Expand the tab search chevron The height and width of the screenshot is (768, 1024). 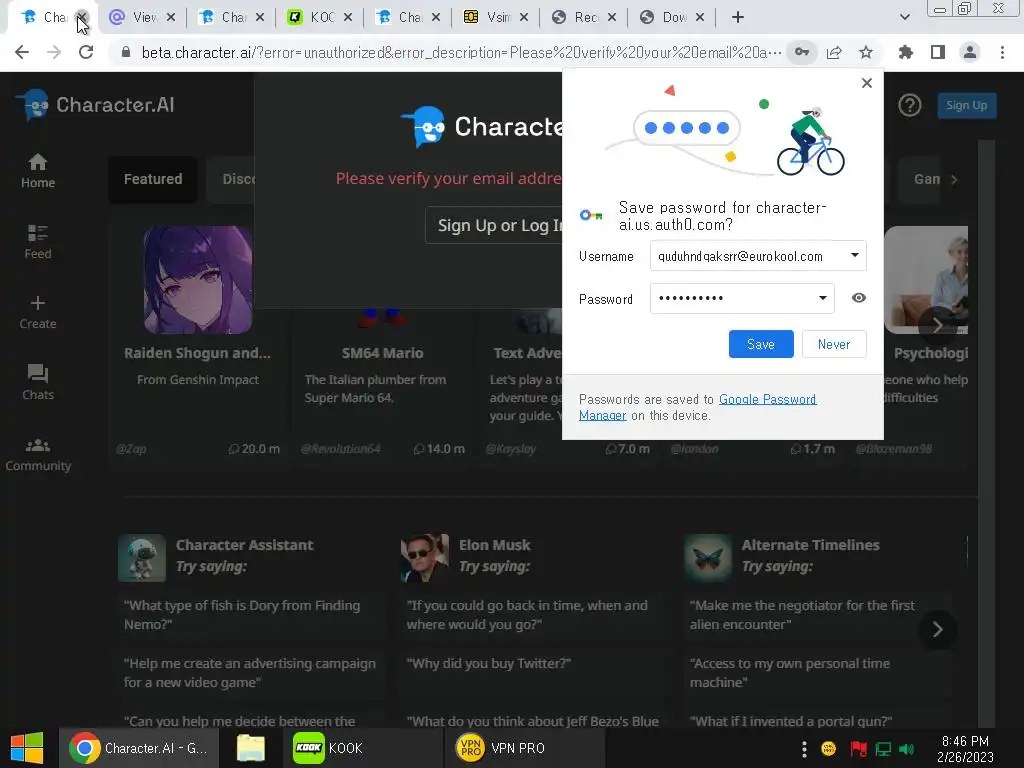click(x=904, y=18)
